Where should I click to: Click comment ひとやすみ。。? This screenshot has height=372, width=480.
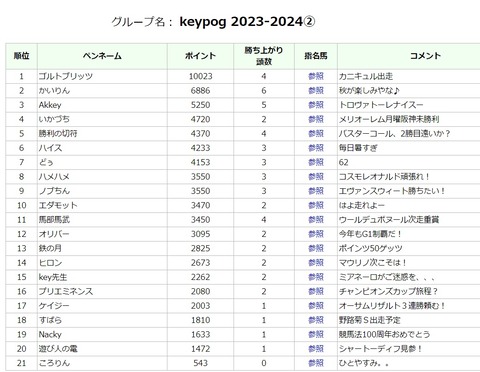[364, 363]
